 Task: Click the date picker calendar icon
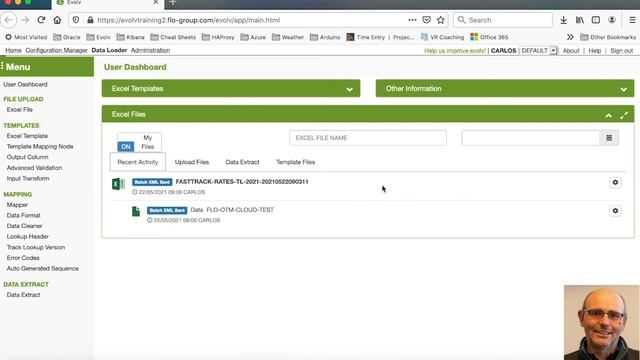pos(609,138)
